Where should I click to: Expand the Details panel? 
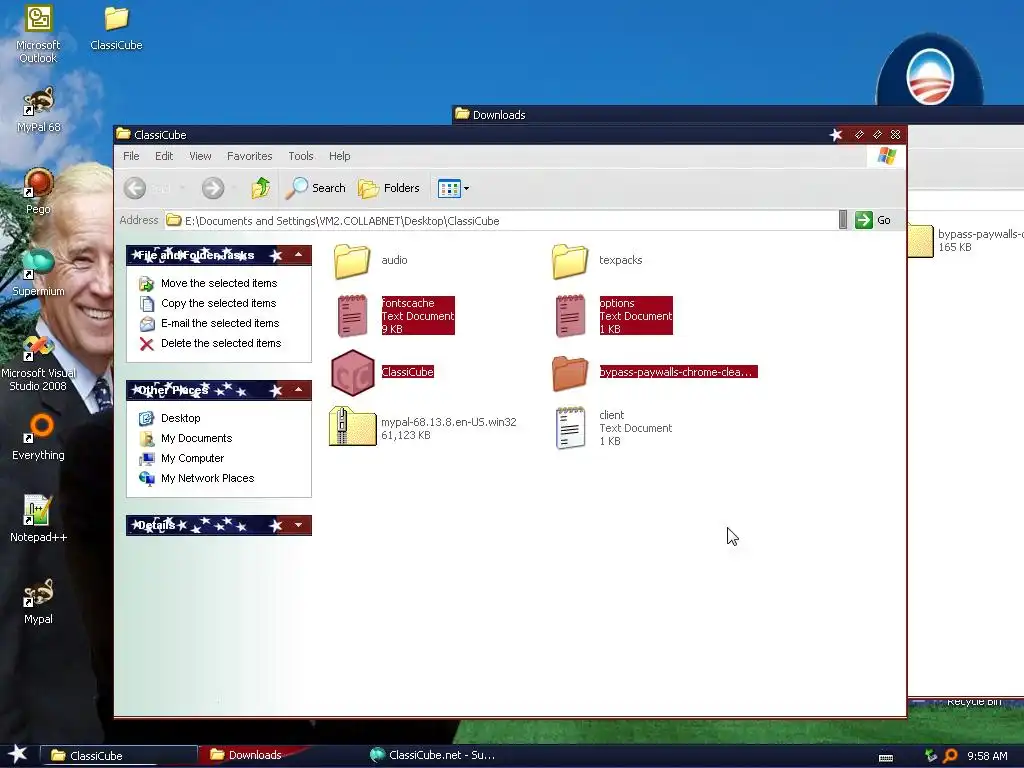[298, 525]
